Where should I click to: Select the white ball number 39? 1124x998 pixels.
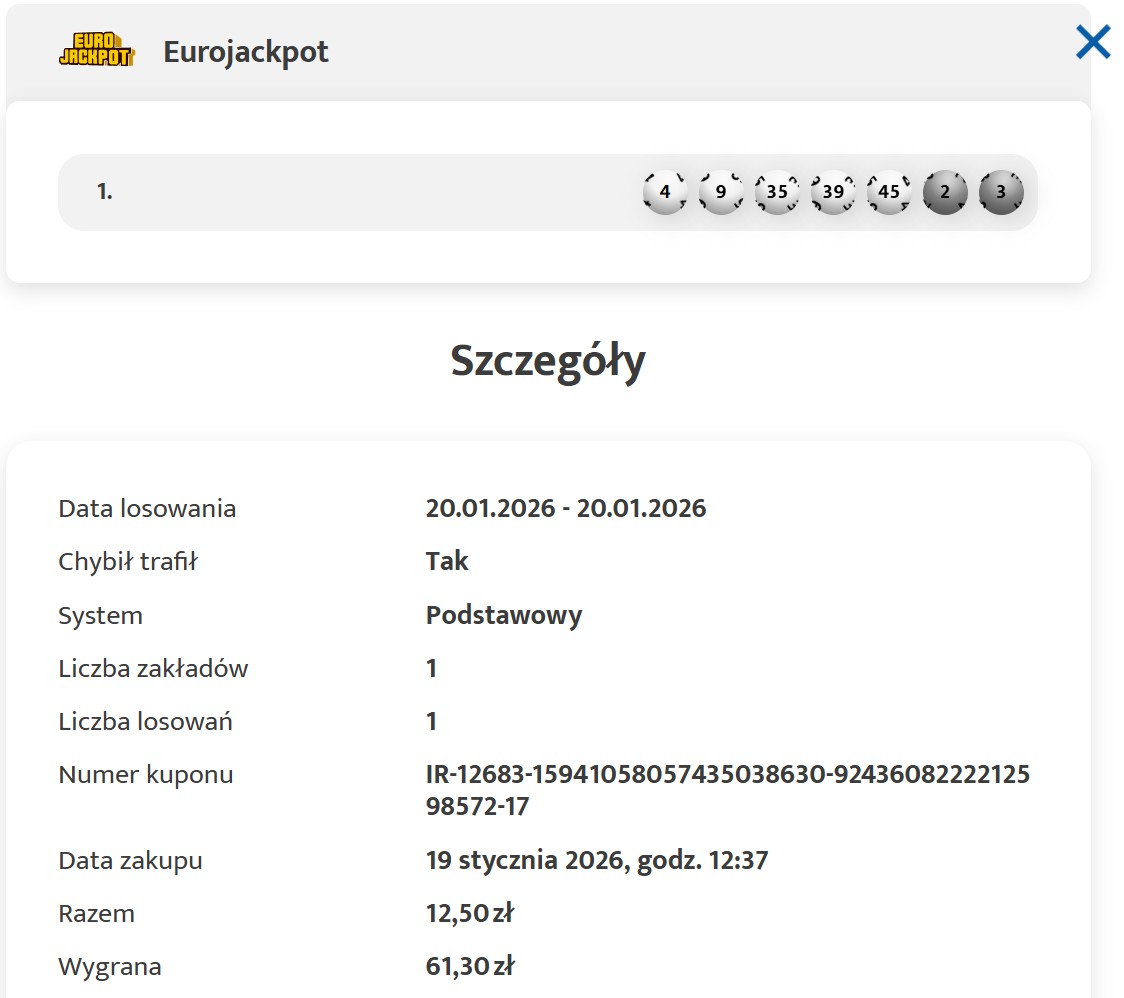(833, 192)
